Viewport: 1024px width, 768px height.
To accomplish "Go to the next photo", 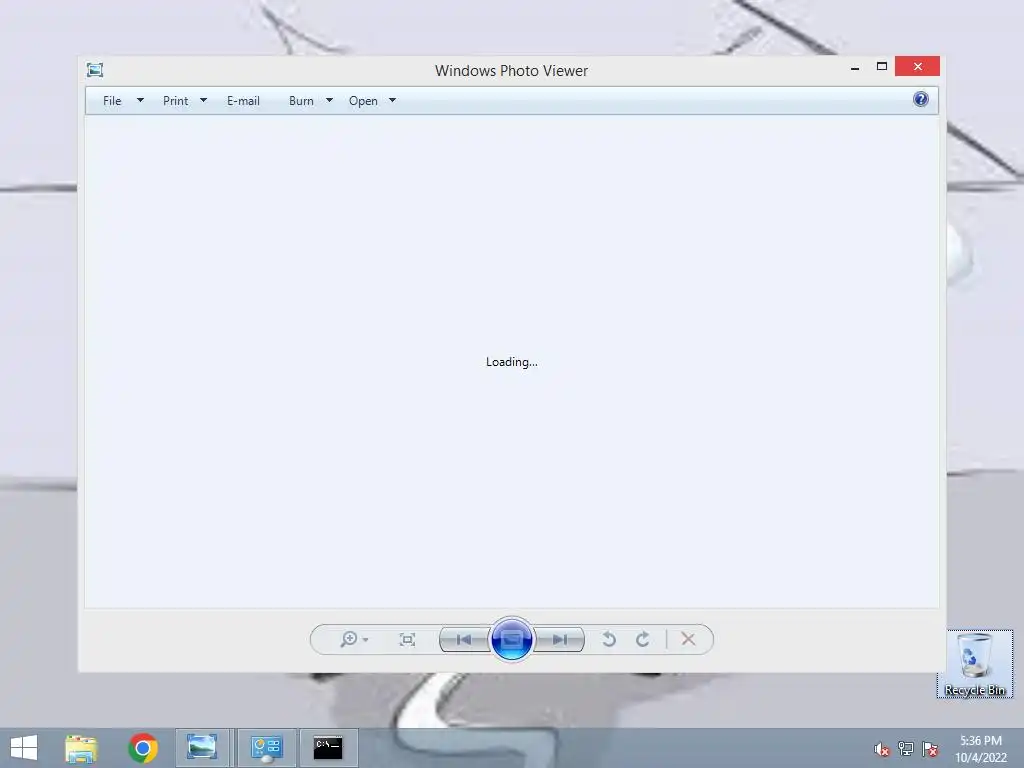I will (x=559, y=639).
